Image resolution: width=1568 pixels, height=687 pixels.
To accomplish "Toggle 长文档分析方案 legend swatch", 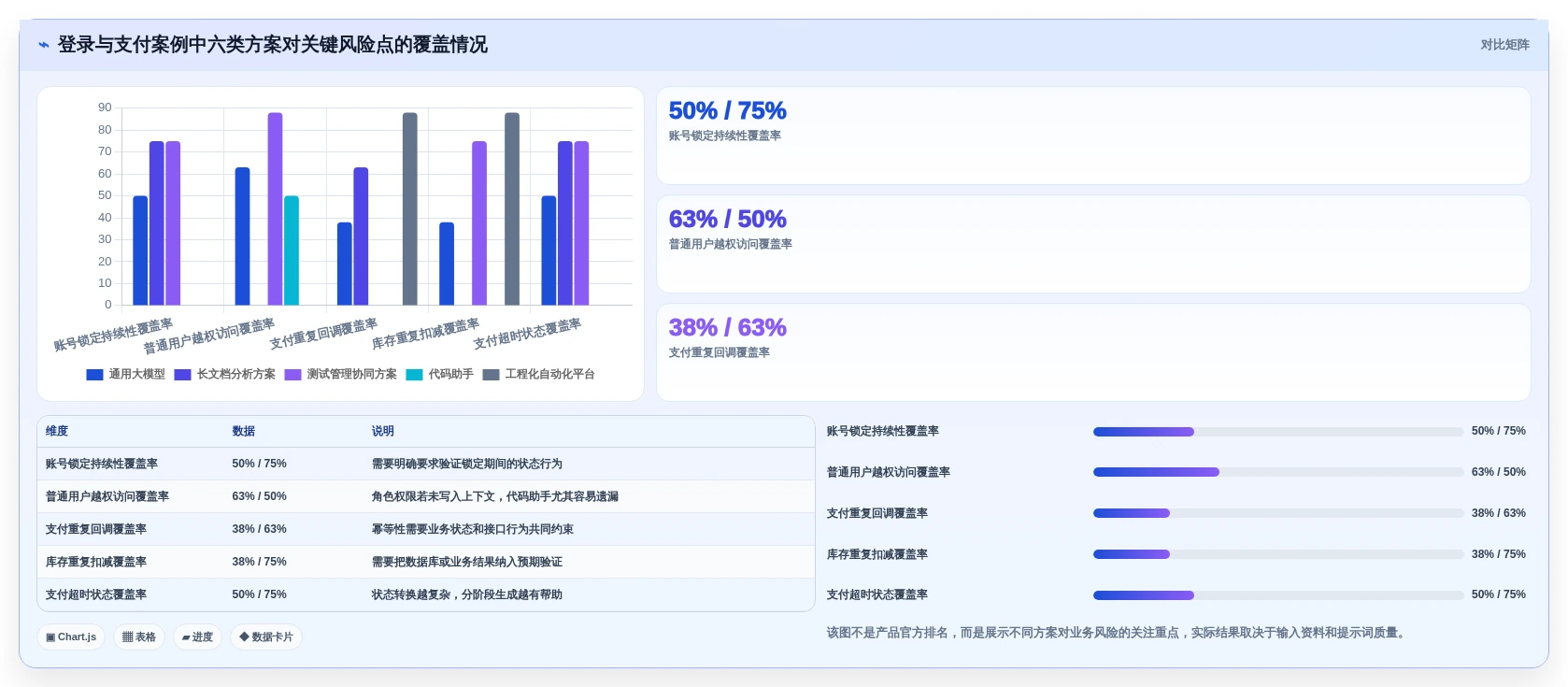I will pyautogui.click(x=182, y=375).
